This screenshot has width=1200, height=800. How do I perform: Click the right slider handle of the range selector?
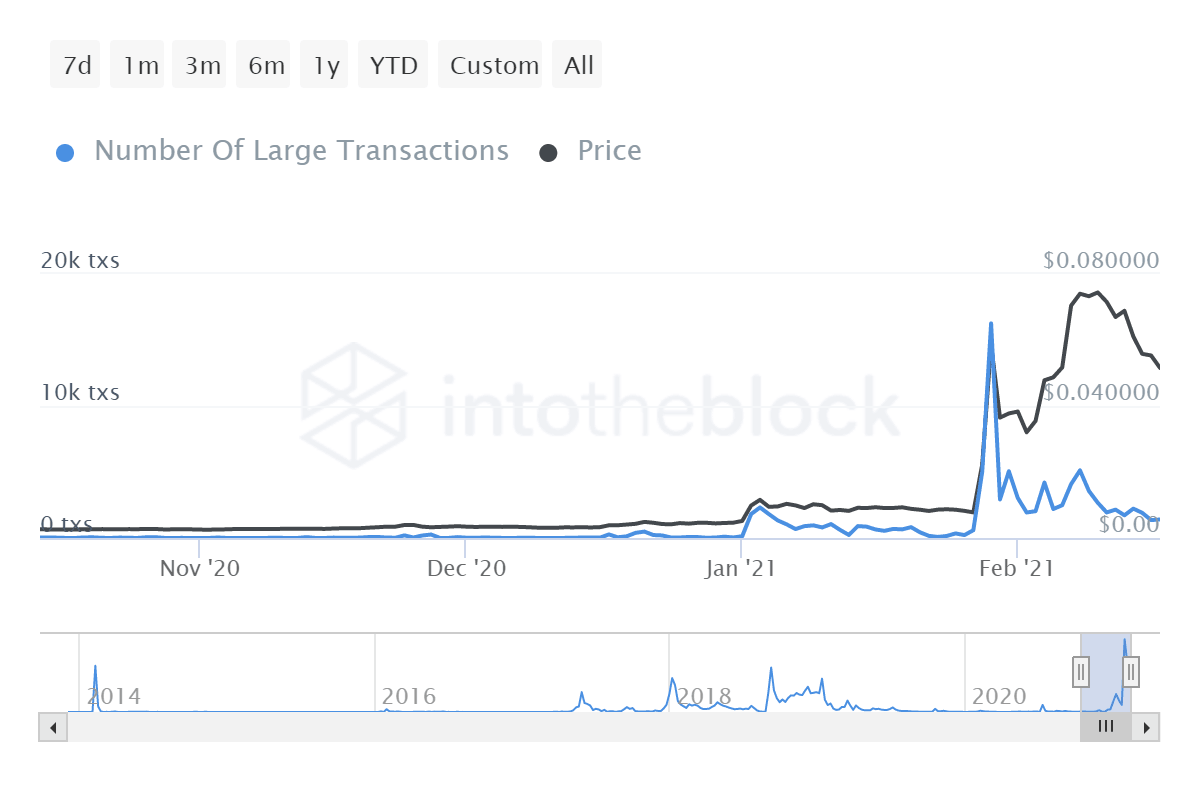tap(1130, 672)
